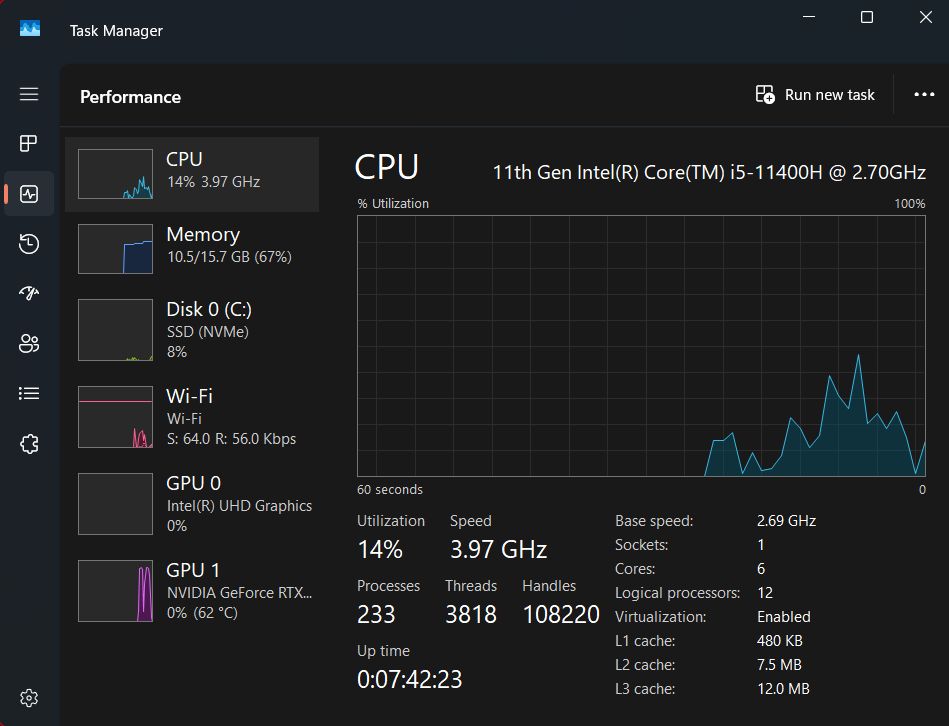This screenshot has width=949, height=726.
Task: Open the three-dot more options menu
Action: pyautogui.click(x=924, y=95)
